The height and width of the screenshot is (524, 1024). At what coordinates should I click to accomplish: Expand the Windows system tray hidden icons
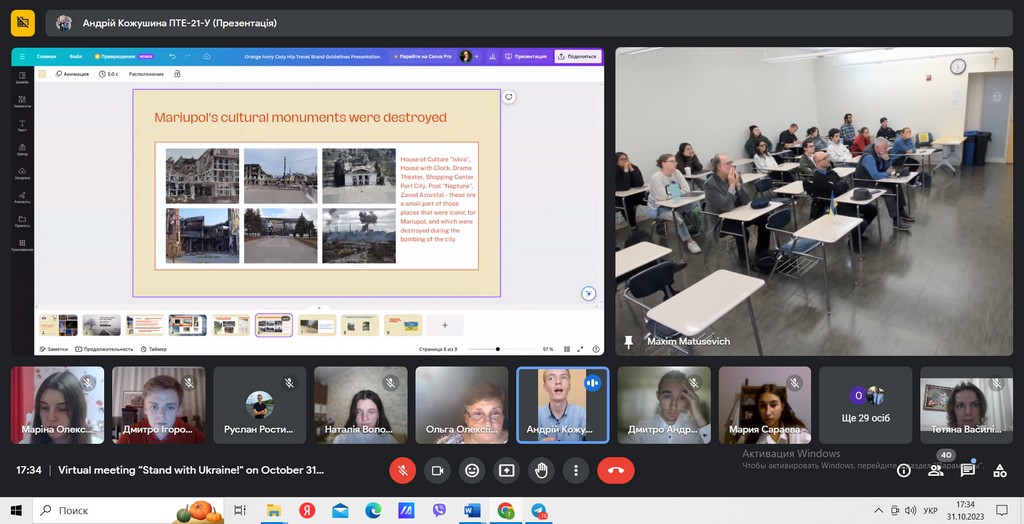(x=878, y=511)
